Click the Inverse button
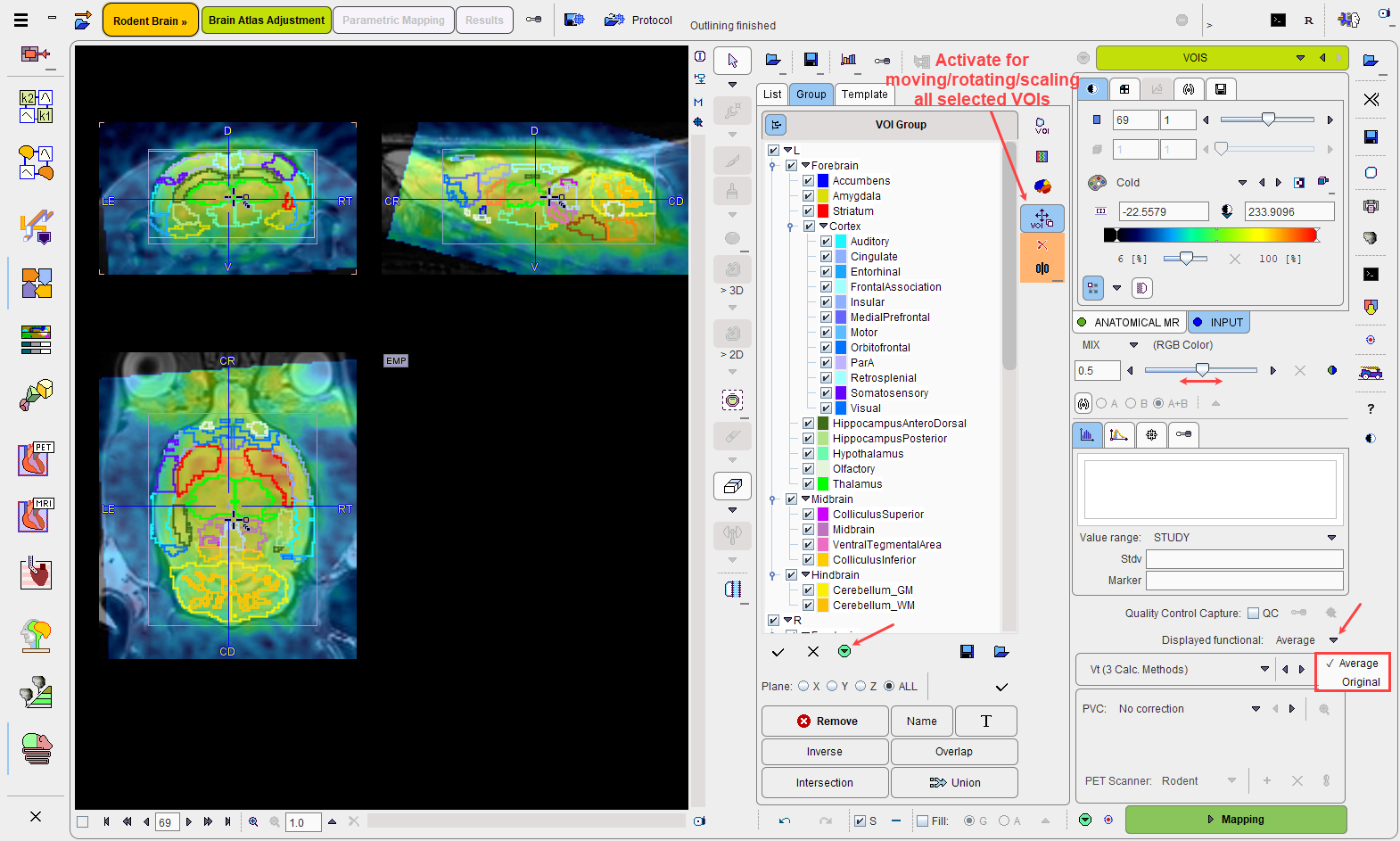Image resolution: width=1400 pixels, height=841 pixels. (x=825, y=752)
